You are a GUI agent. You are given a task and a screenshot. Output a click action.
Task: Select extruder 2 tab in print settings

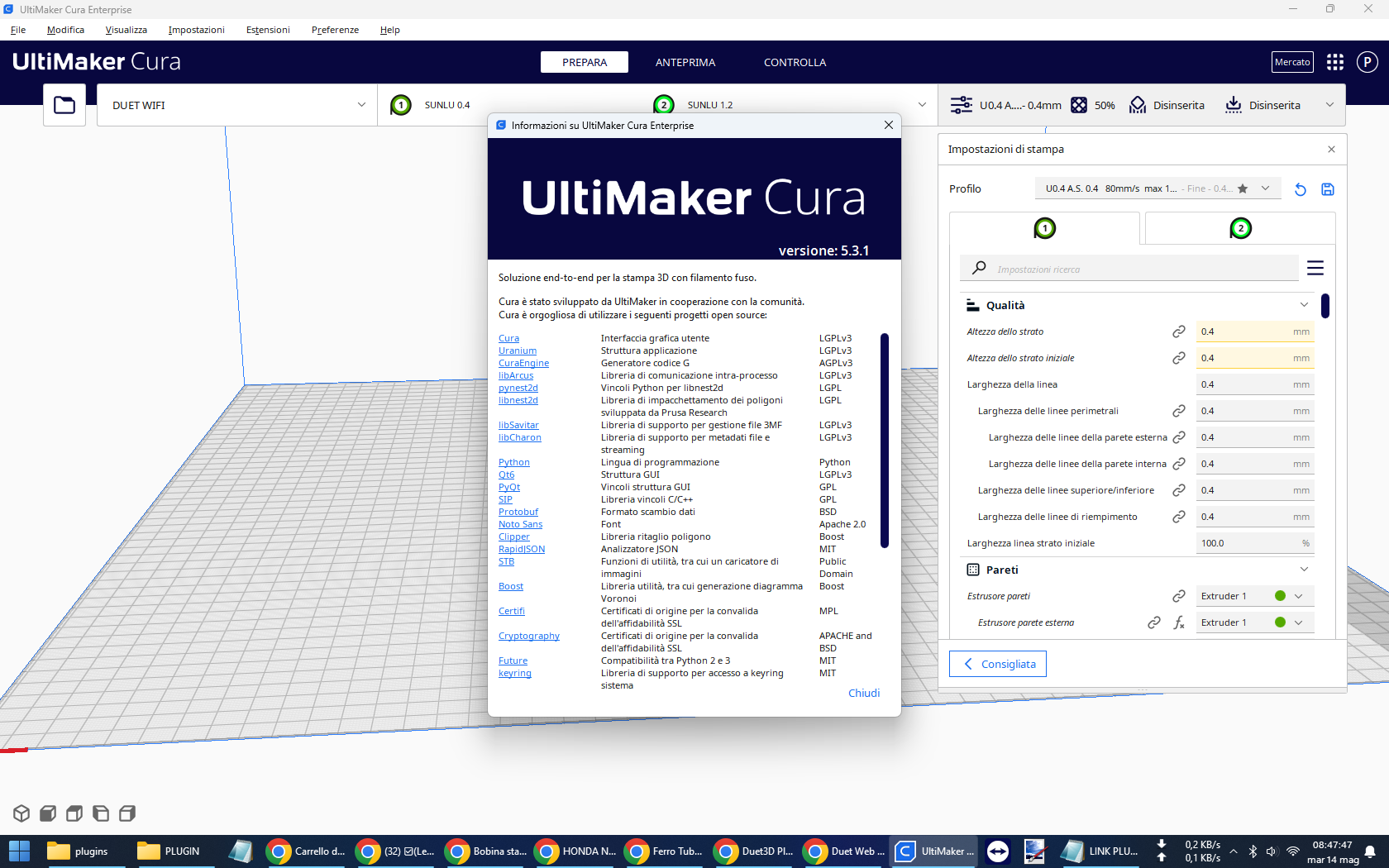pos(1240,228)
